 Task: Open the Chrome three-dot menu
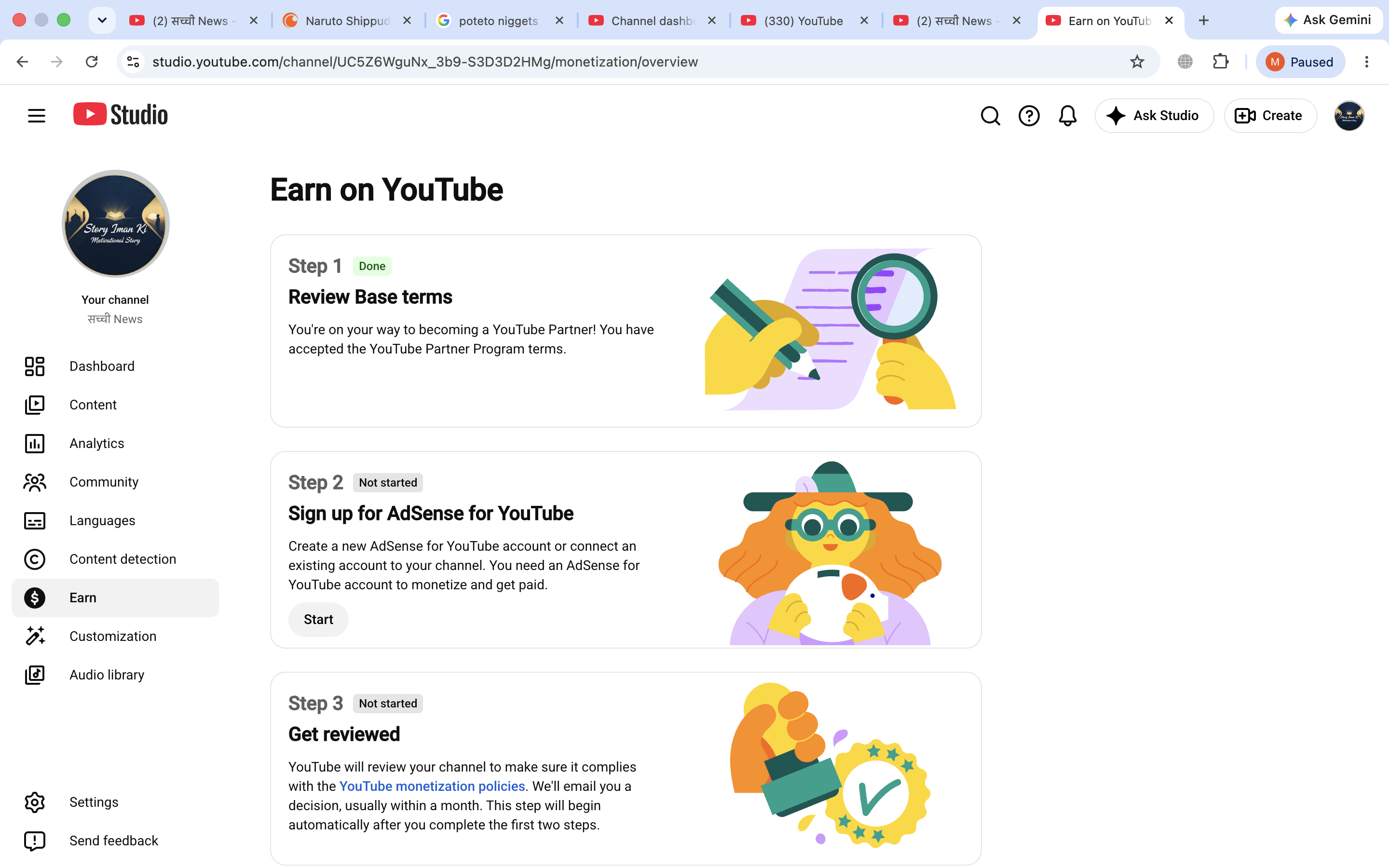coord(1367,62)
